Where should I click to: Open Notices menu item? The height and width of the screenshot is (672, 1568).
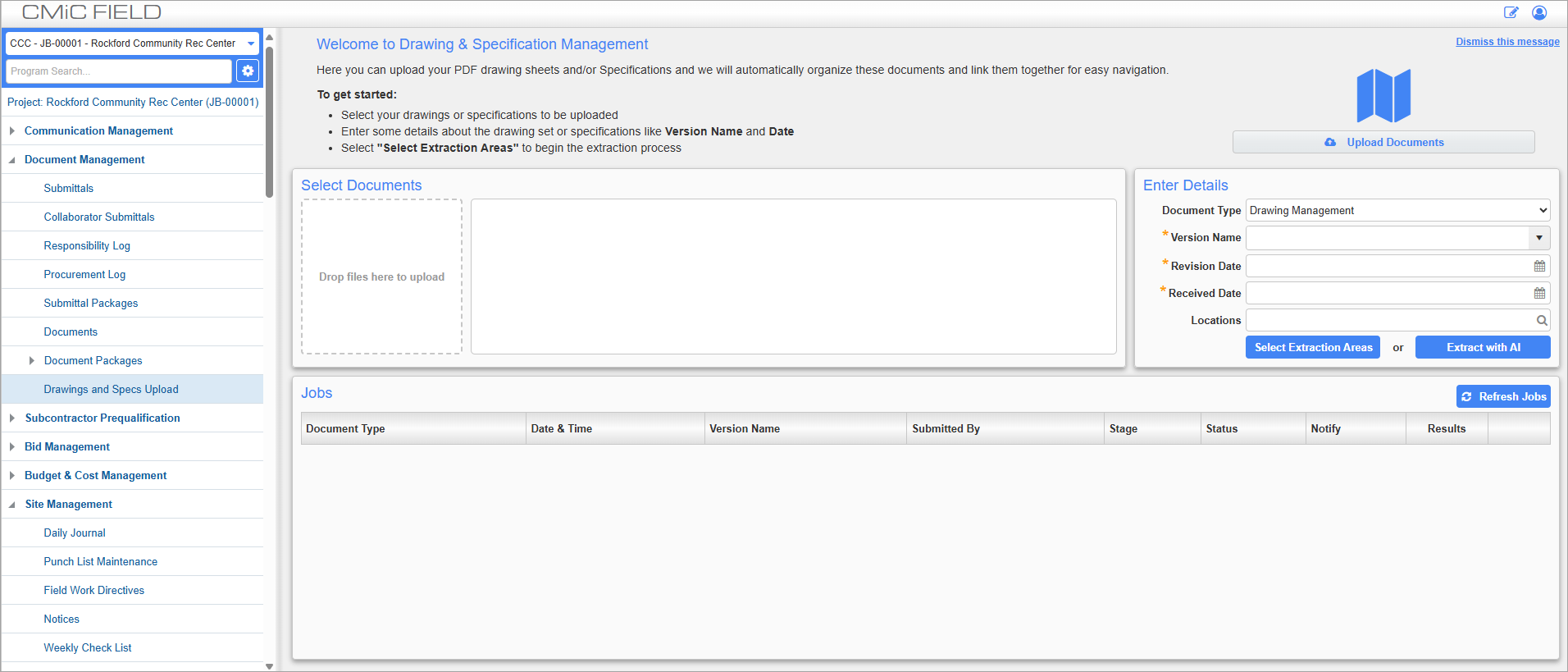click(x=62, y=619)
